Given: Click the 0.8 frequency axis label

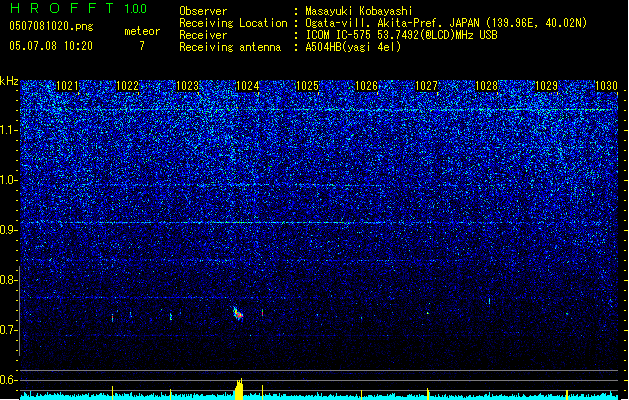Looking at the screenshot, I should click(x=9, y=280).
